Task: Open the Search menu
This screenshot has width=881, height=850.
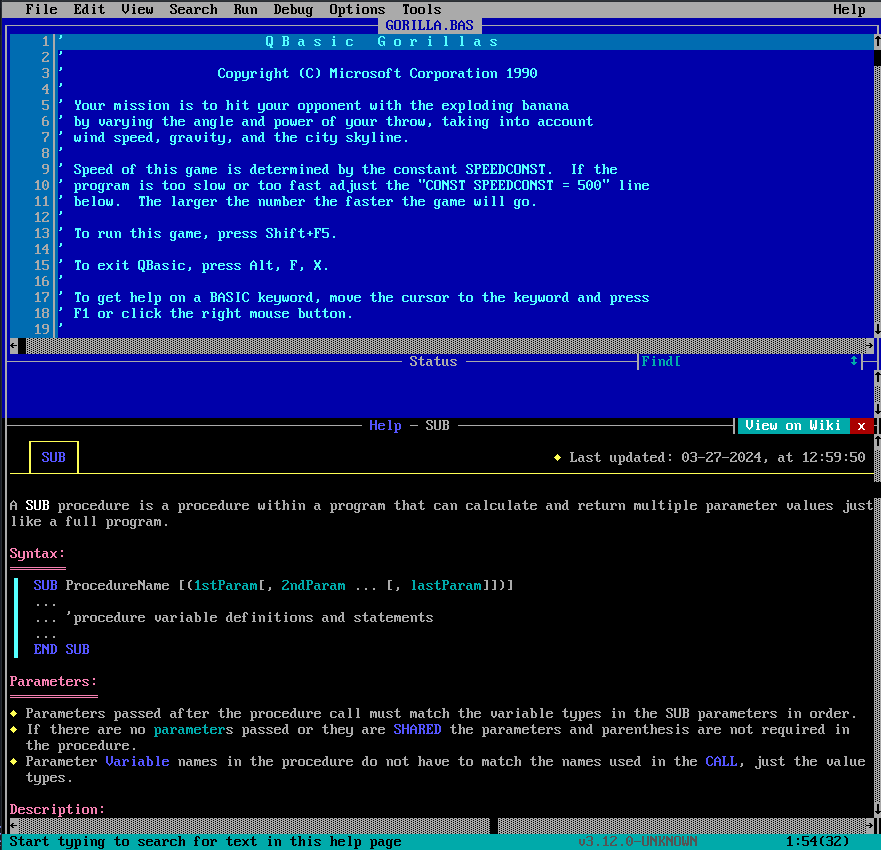Action: [x=193, y=9]
